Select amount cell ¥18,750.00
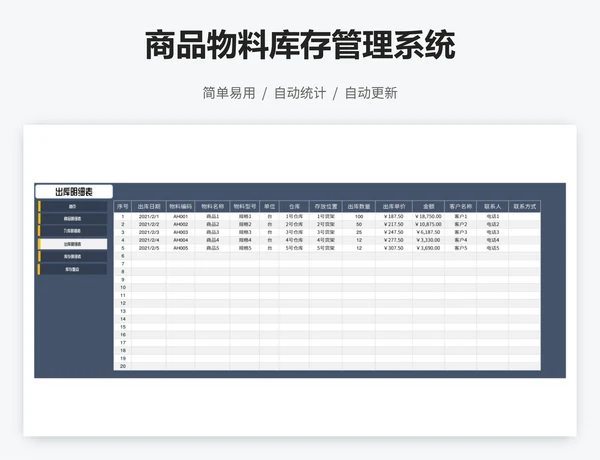The width and height of the screenshot is (600, 460). pos(429,217)
